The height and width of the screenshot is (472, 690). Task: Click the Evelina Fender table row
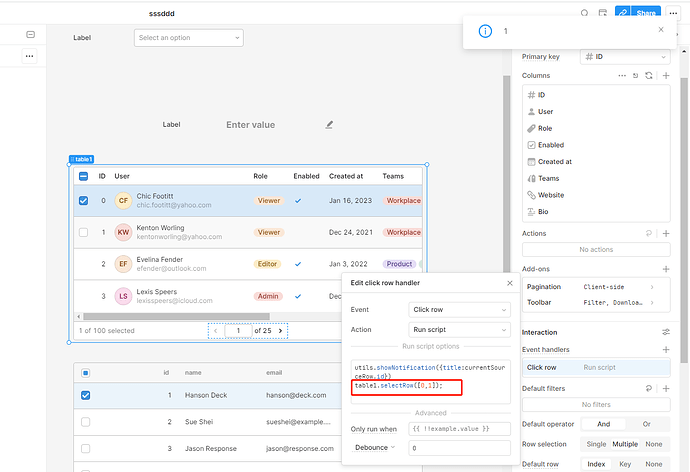click(x=248, y=264)
